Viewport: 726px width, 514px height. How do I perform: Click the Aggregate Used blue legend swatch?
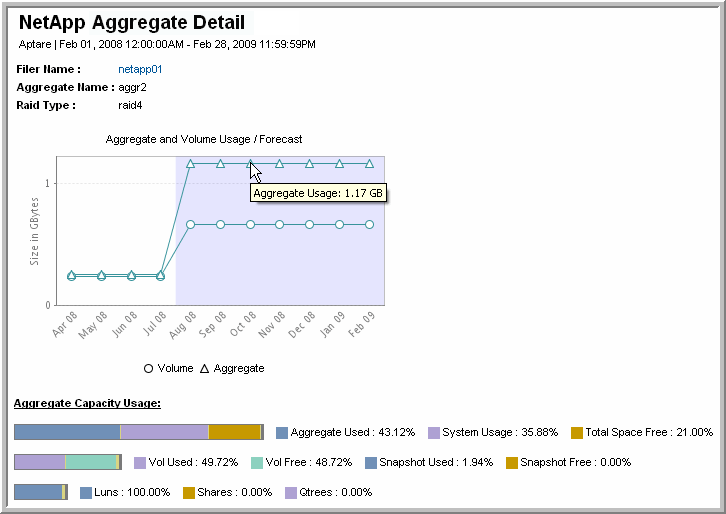point(282,433)
